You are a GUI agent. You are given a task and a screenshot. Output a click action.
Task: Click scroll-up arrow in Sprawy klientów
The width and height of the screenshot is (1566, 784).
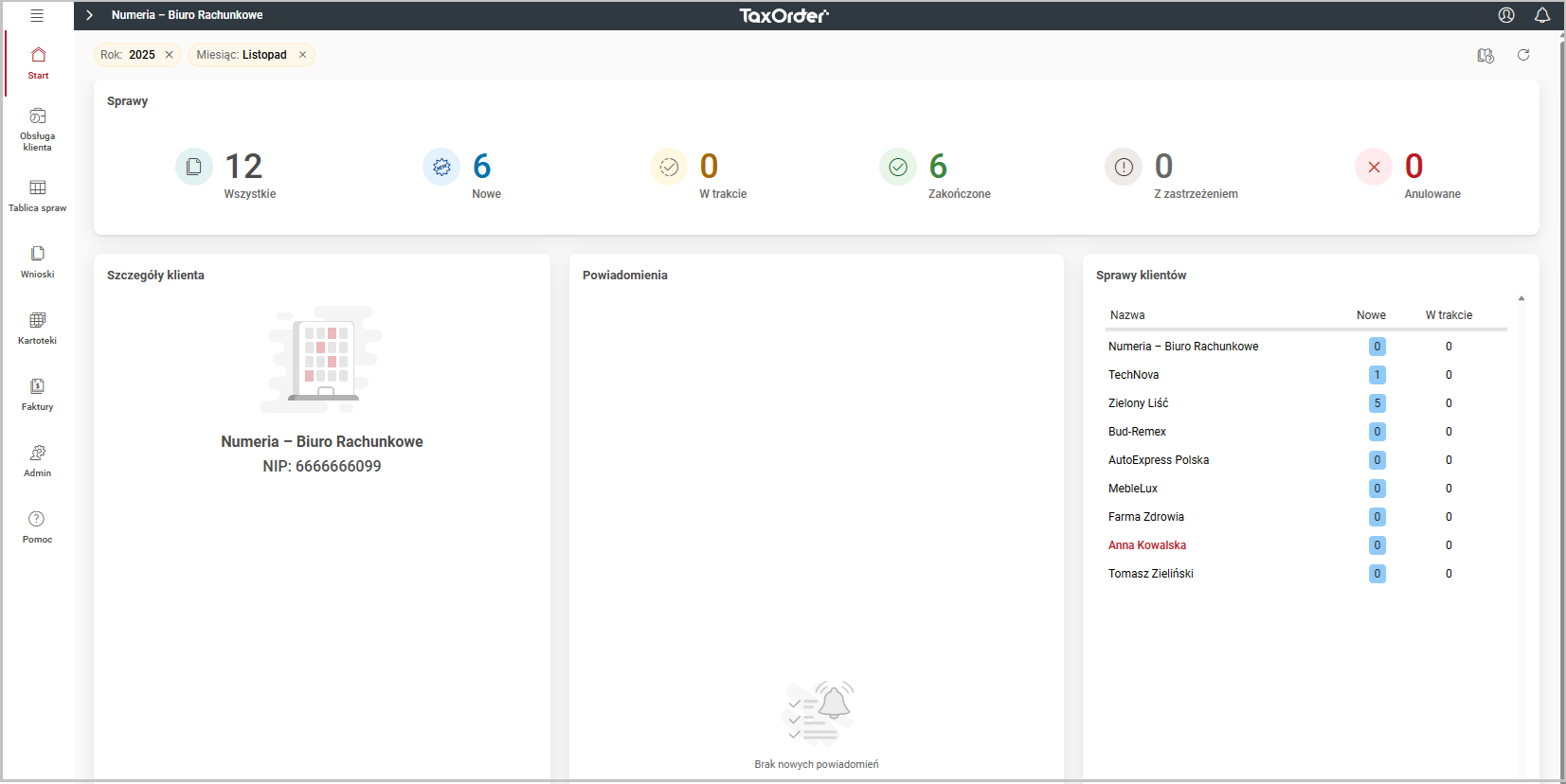[x=1521, y=298]
